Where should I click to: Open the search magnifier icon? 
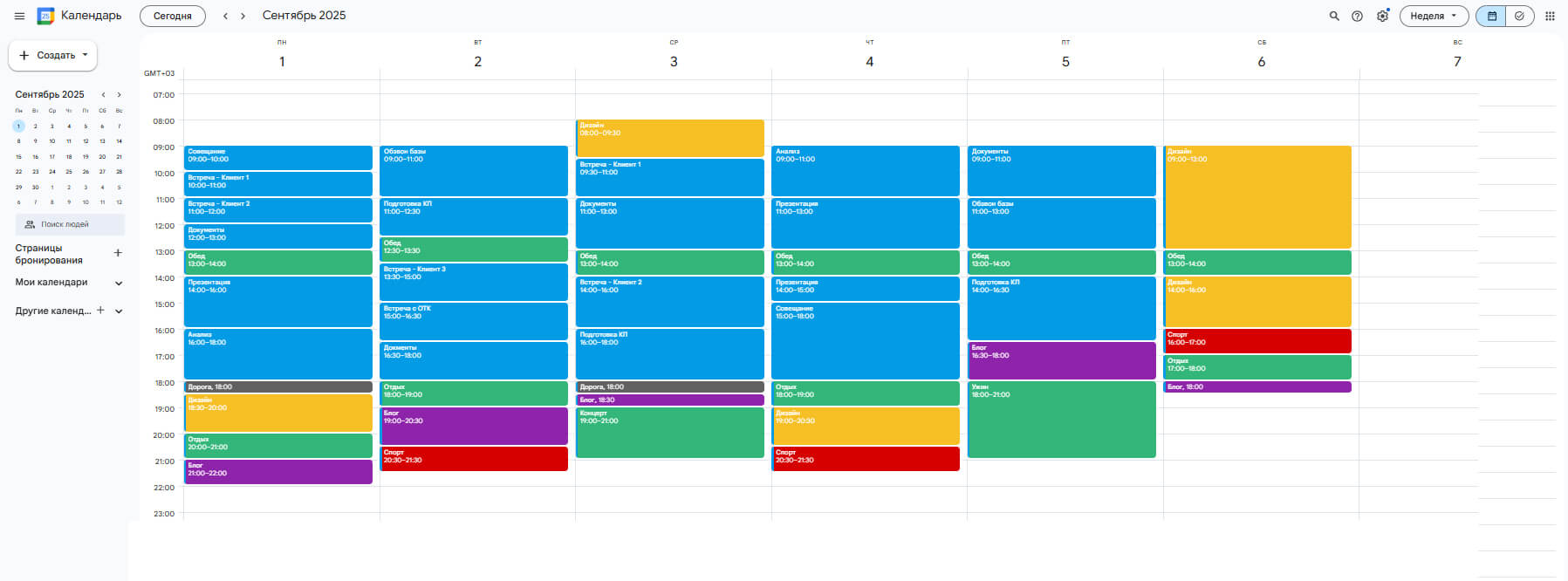click(x=1334, y=16)
